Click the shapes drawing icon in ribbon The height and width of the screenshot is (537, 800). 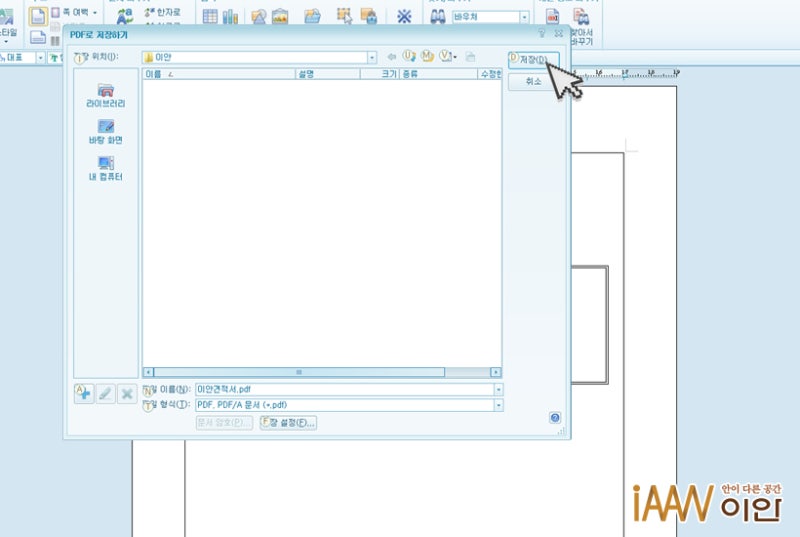[x=259, y=16]
